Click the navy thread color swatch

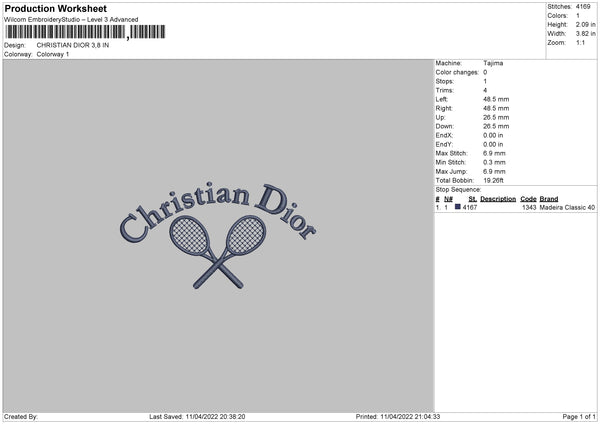coord(458,207)
